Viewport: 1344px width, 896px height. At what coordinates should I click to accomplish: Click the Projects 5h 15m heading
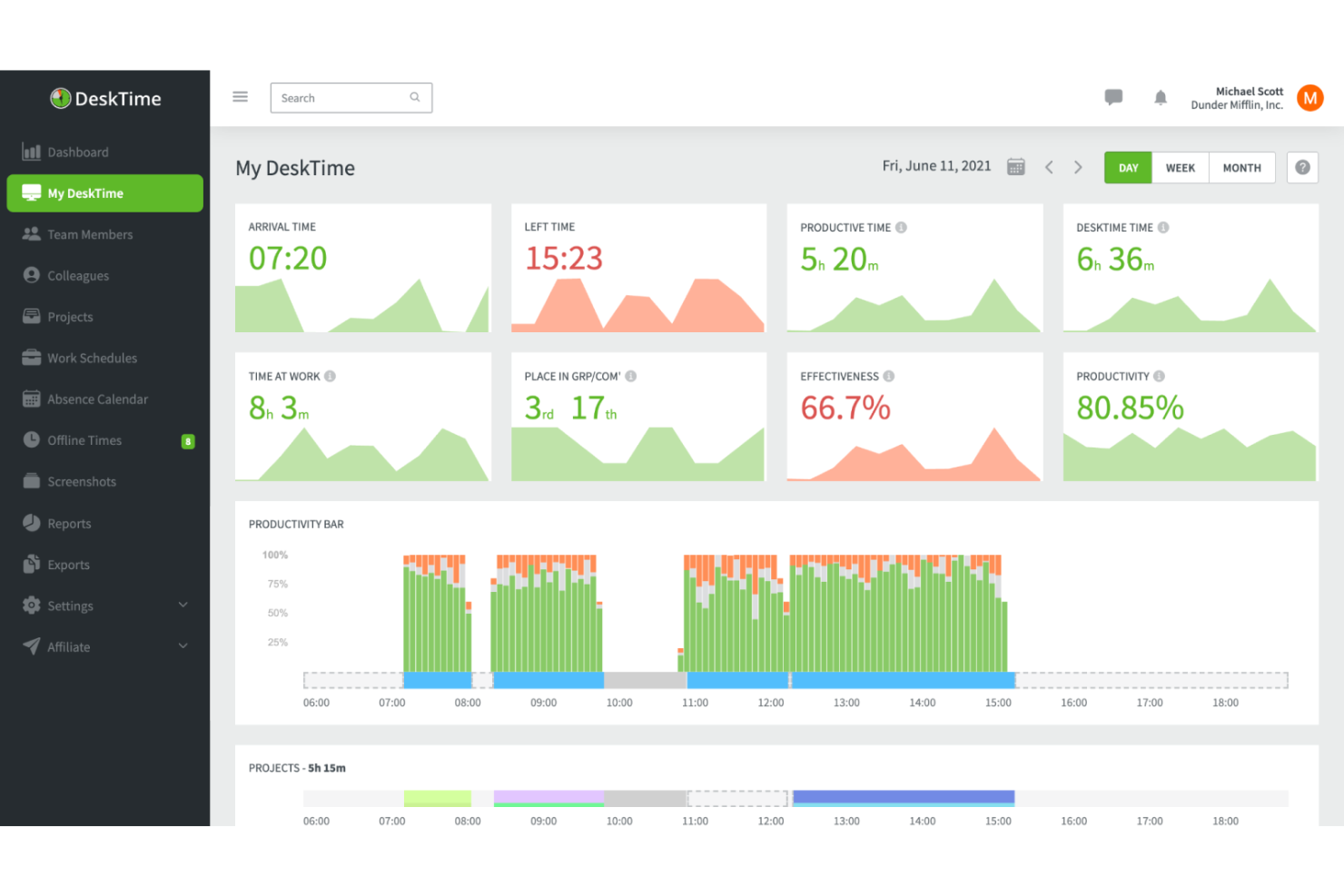[x=297, y=768]
